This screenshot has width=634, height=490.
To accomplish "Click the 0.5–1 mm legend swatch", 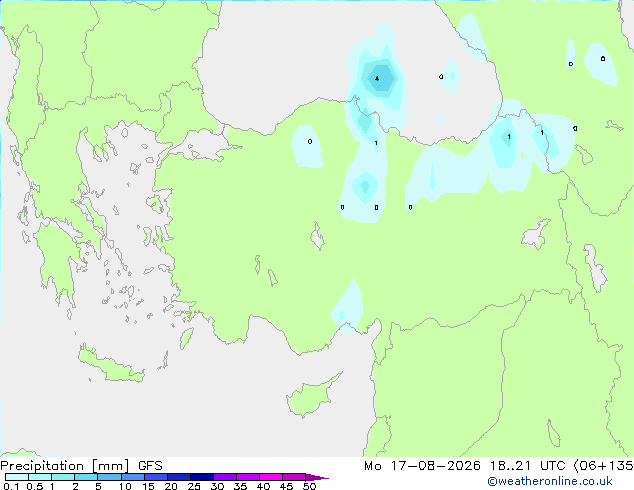I will click(x=40, y=477).
